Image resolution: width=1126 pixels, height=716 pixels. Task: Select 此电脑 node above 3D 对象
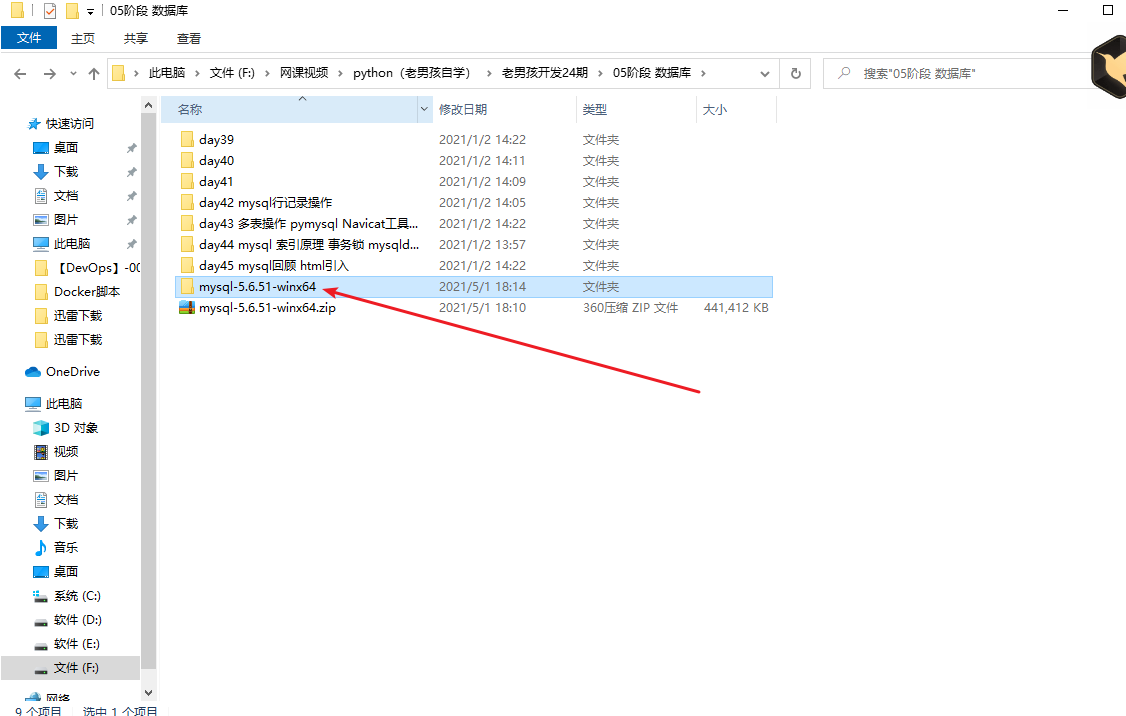point(64,404)
